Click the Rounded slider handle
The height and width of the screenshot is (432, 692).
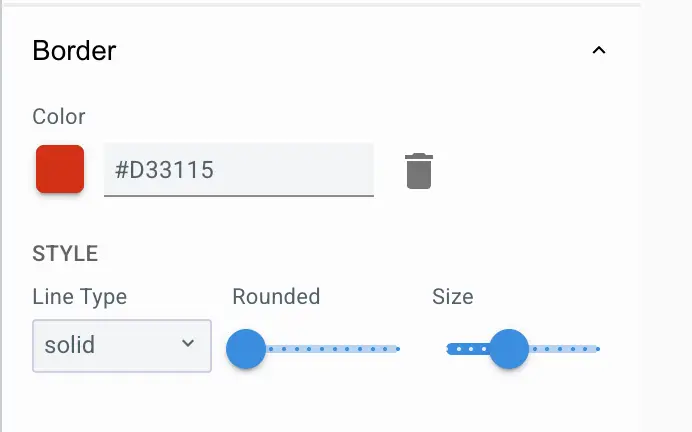pyautogui.click(x=246, y=349)
